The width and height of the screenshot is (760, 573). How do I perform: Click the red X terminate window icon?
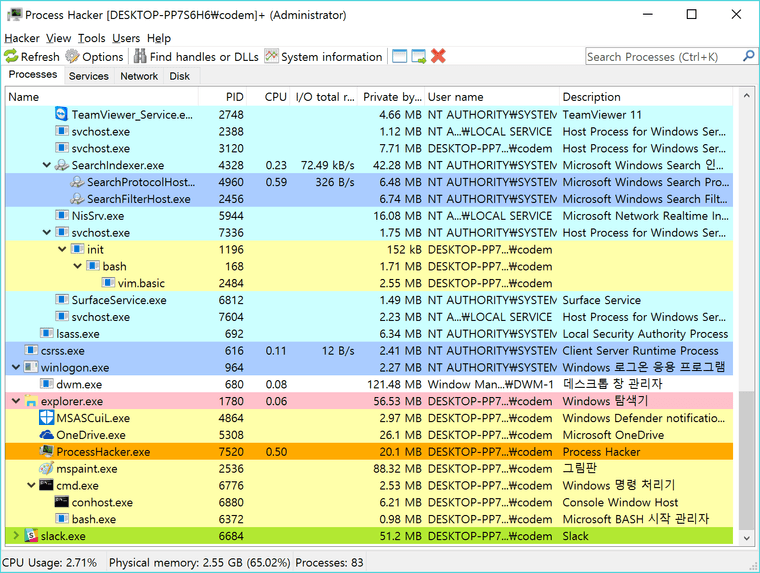pos(438,57)
